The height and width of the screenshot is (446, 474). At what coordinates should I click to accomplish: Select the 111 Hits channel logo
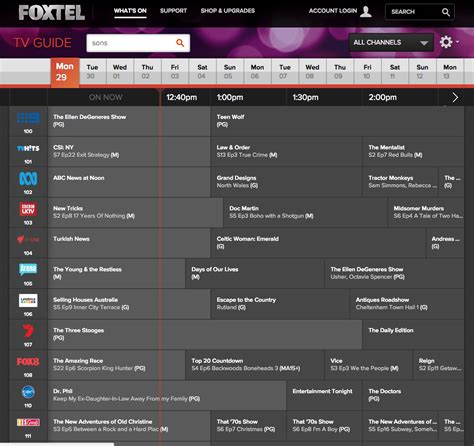[x=28, y=422]
